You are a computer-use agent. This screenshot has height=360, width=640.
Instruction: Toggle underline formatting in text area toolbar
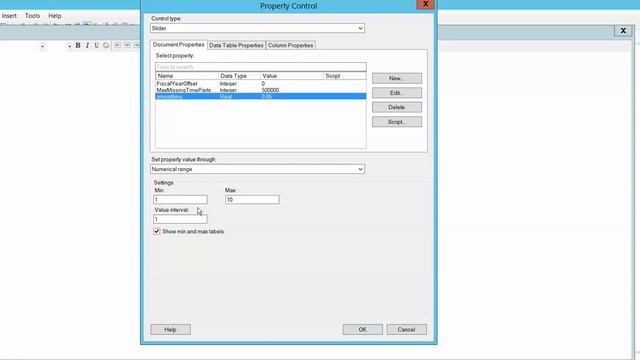point(96,45)
